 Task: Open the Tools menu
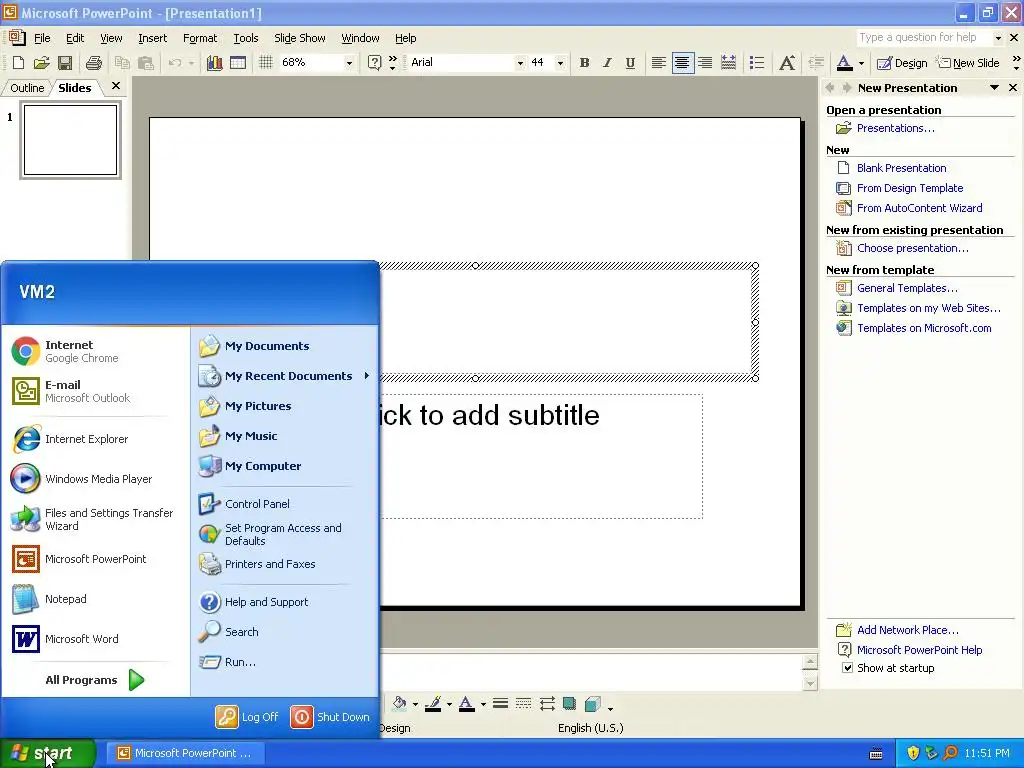tap(246, 38)
